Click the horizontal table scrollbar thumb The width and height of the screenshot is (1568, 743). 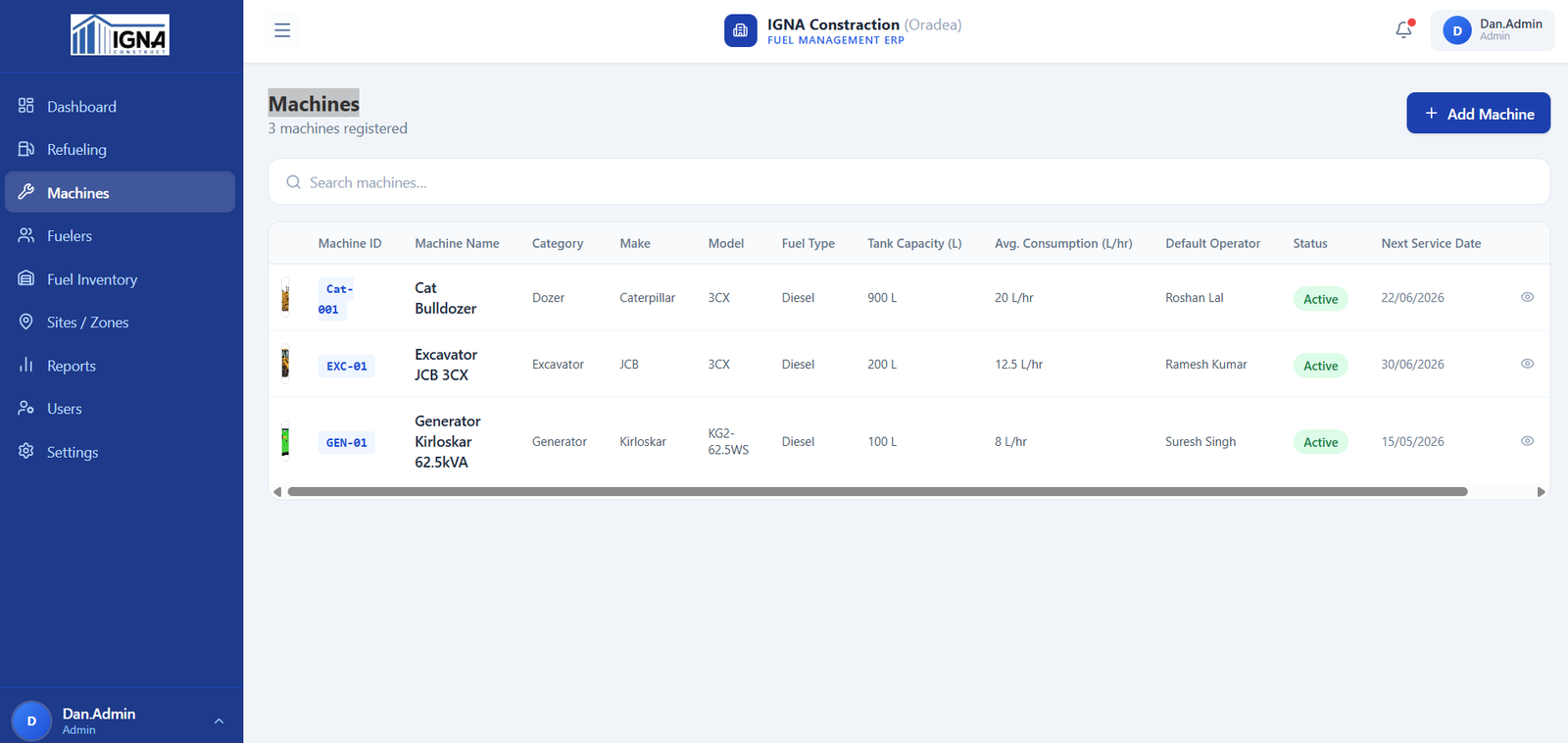pos(877,491)
